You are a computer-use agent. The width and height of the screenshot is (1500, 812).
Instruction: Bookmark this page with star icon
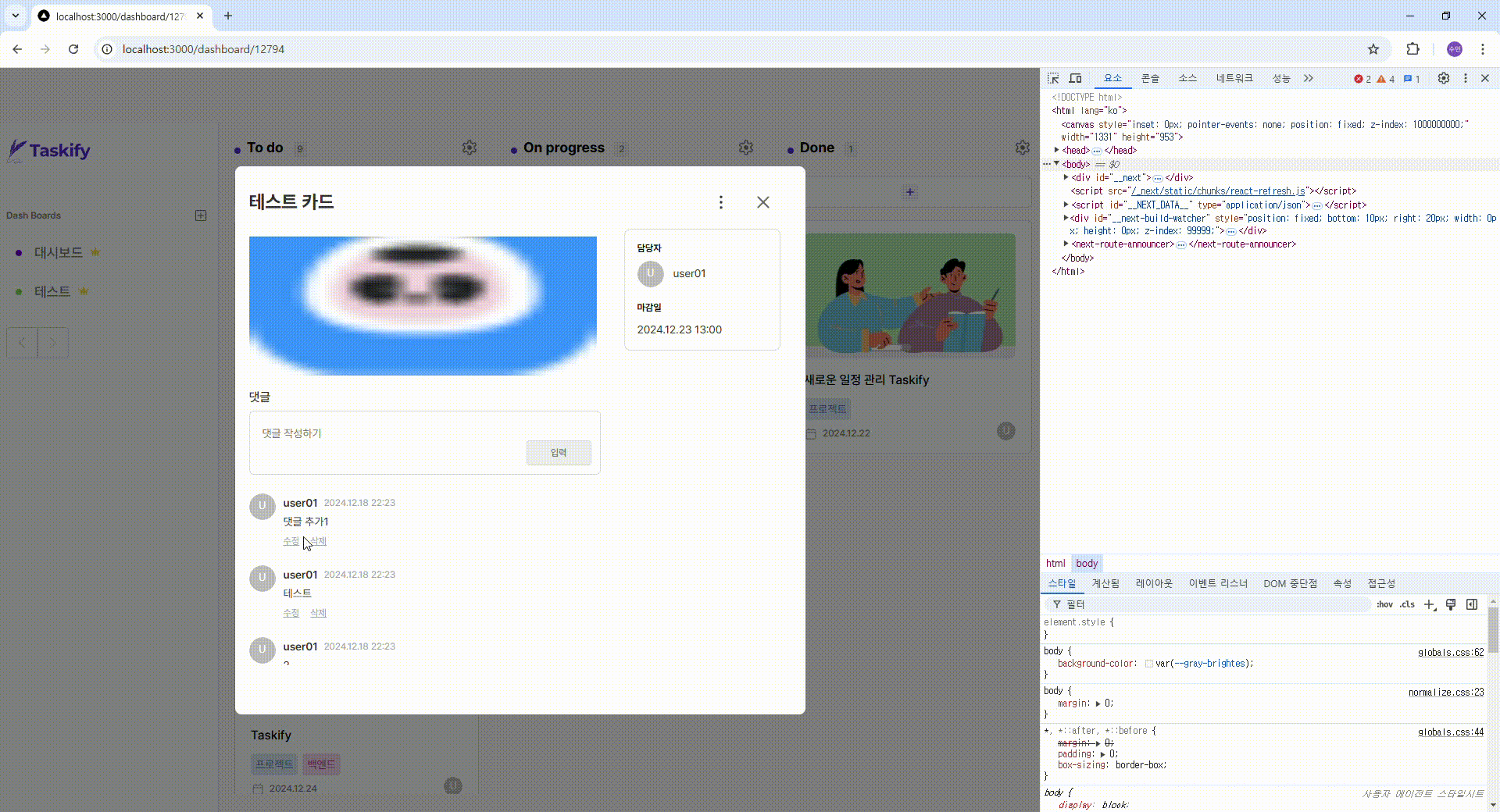tap(1373, 49)
